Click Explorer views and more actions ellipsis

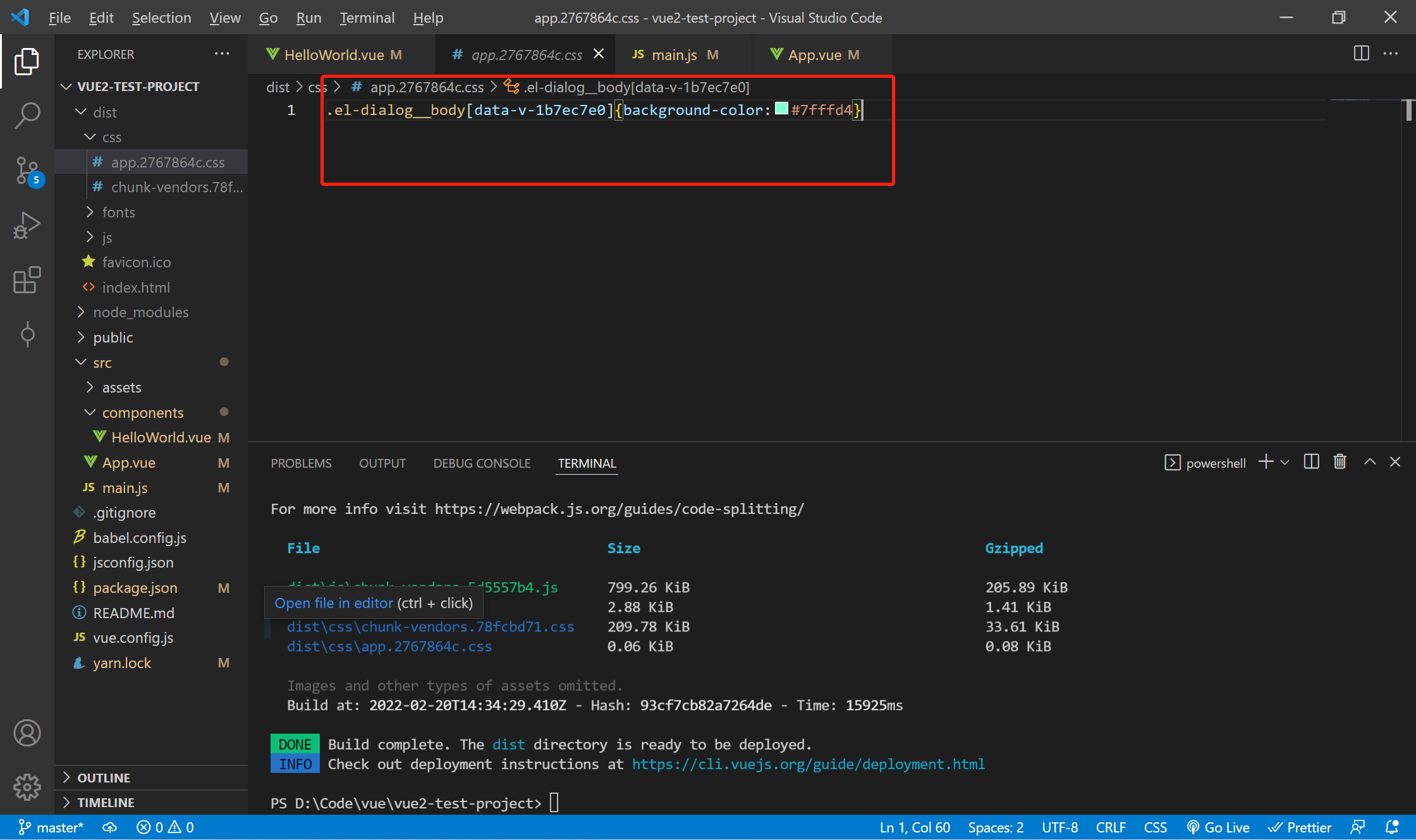point(222,54)
